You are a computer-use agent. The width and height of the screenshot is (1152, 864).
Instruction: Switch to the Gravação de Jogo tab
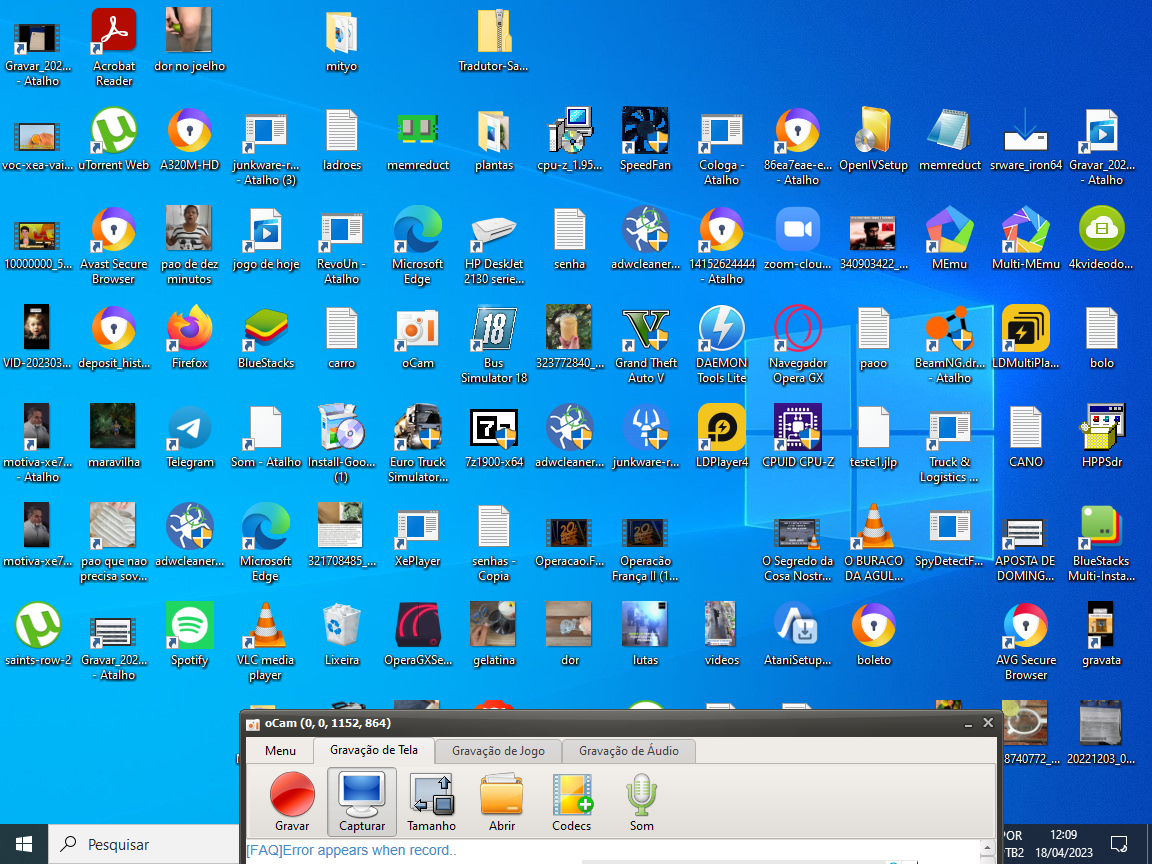[x=498, y=751]
